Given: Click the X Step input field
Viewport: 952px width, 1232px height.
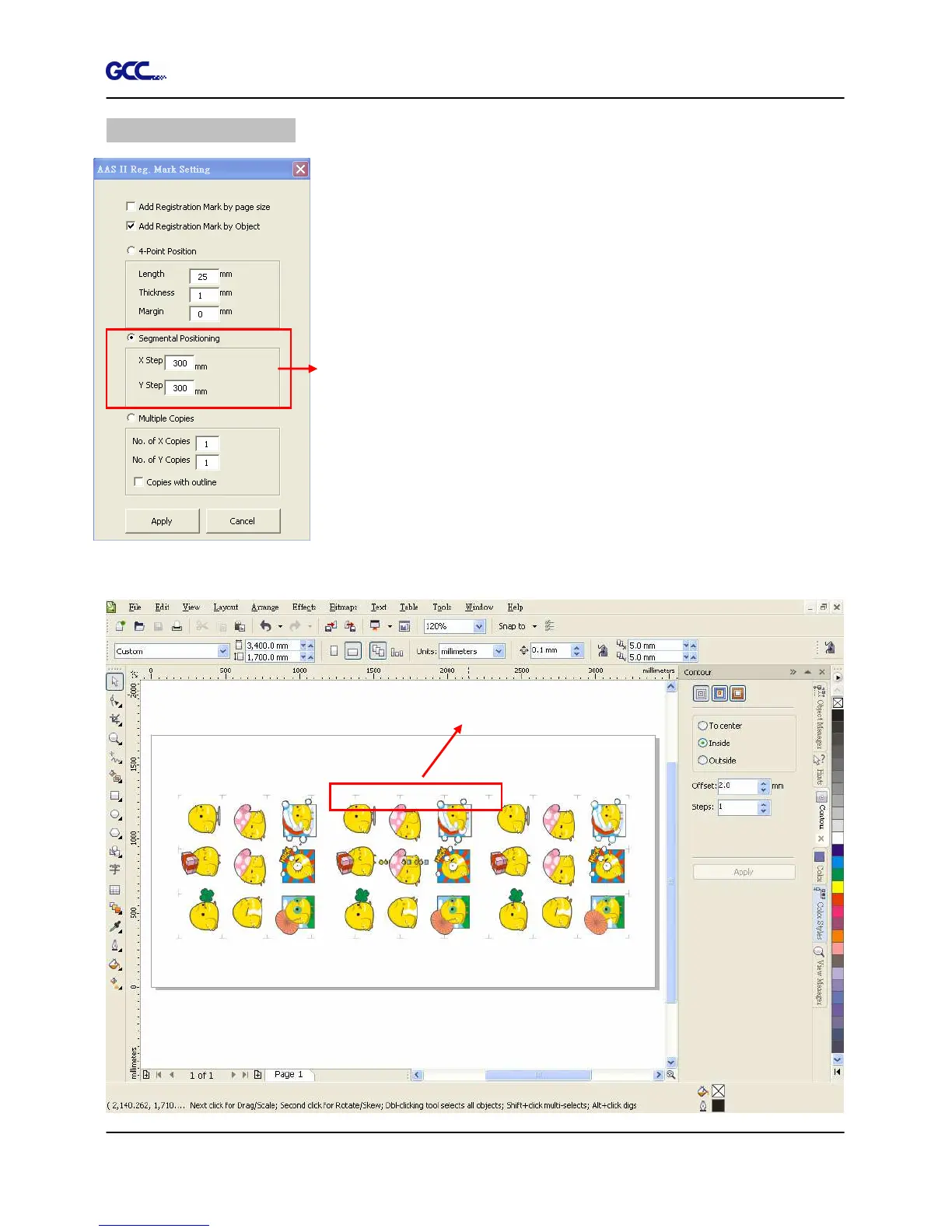Looking at the screenshot, I should [180, 363].
